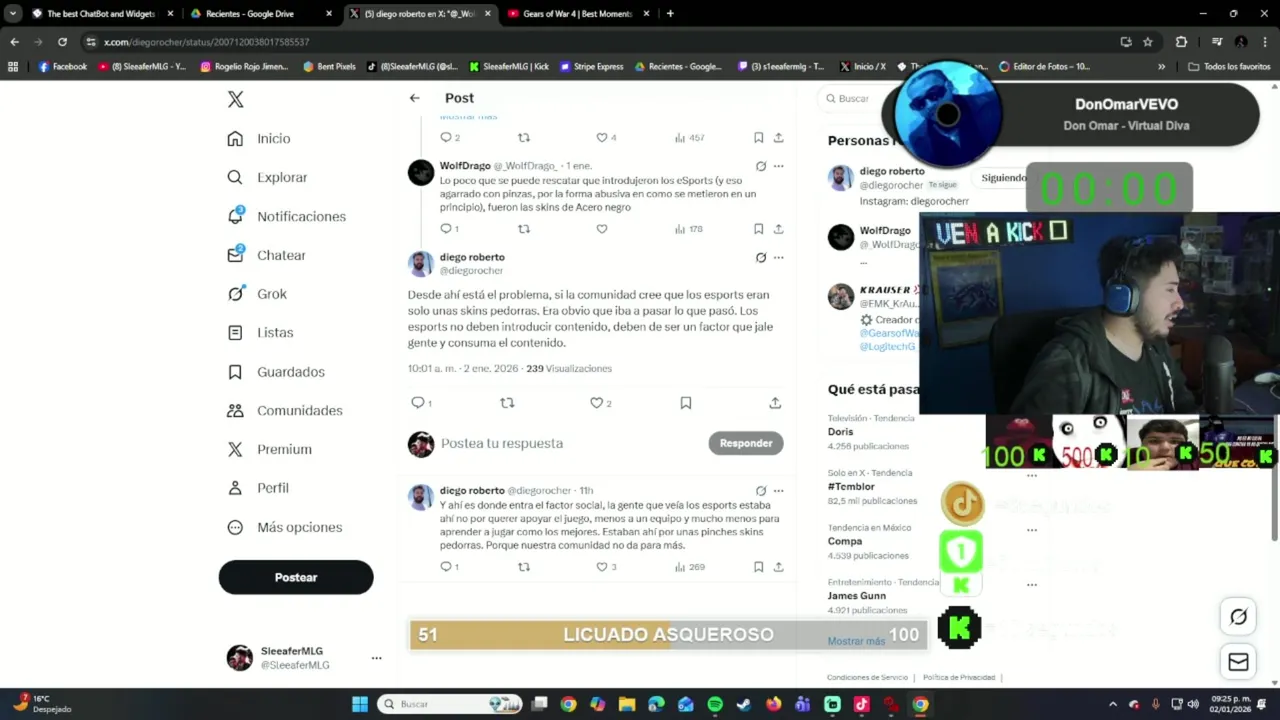Repost the main diego roberto post
Image resolution: width=1280 pixels, height=720 pixels.
pyautogui.click(x=507, y=403)
